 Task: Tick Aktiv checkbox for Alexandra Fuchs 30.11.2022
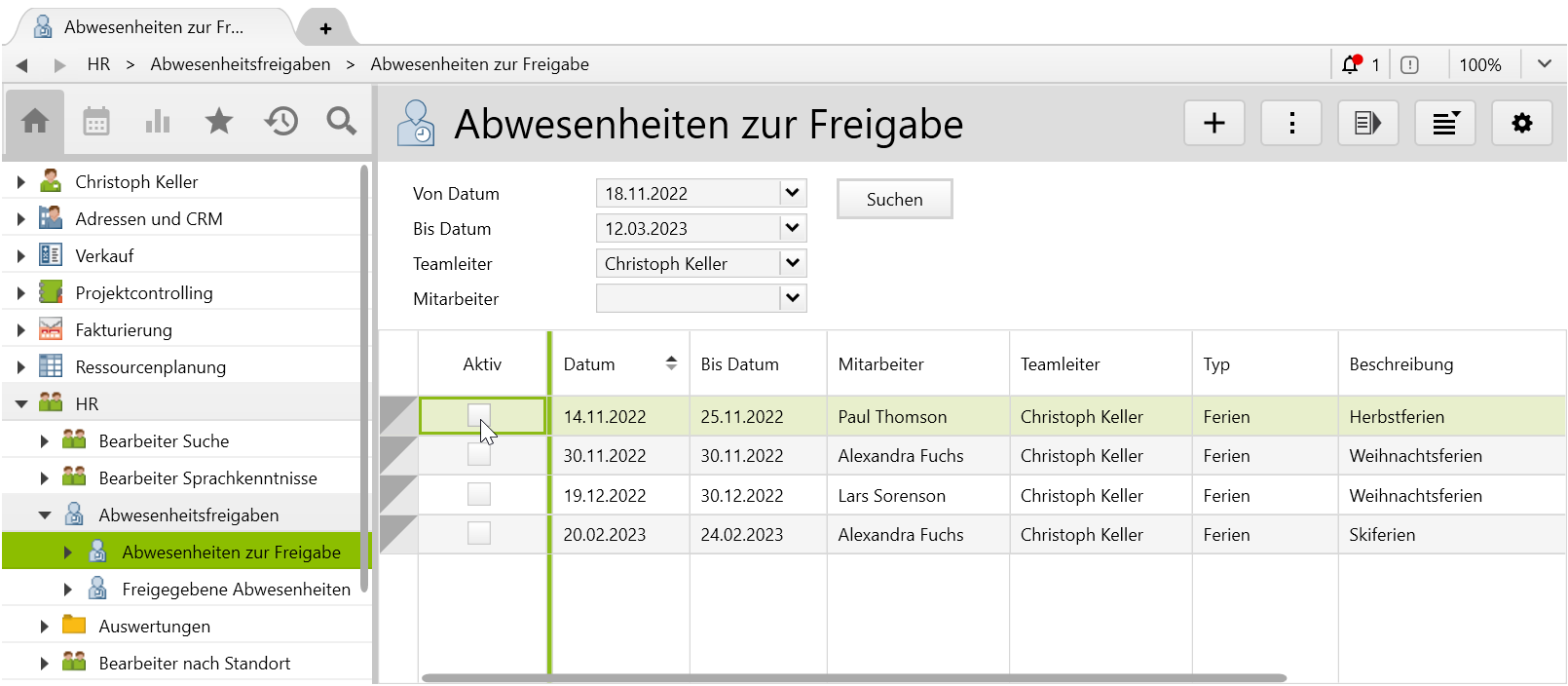tap(479, 455)
